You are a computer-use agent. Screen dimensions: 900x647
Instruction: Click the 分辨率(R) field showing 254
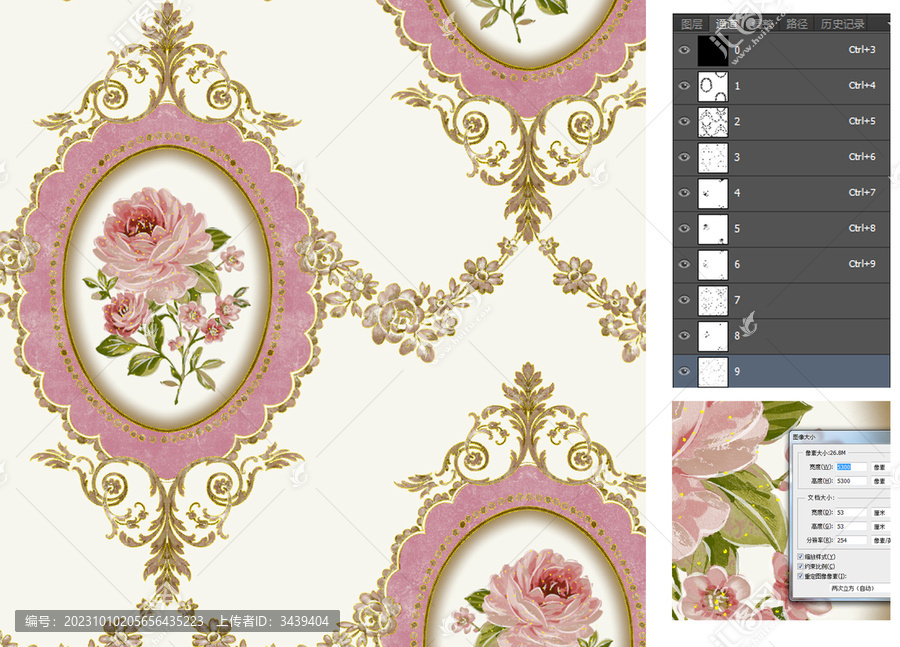tap(851, 540)
